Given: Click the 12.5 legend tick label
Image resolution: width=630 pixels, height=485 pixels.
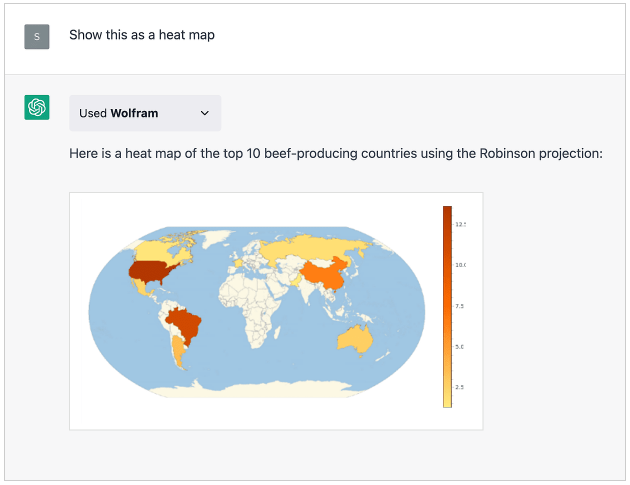Looking at the screenshot, I should 460,224.
